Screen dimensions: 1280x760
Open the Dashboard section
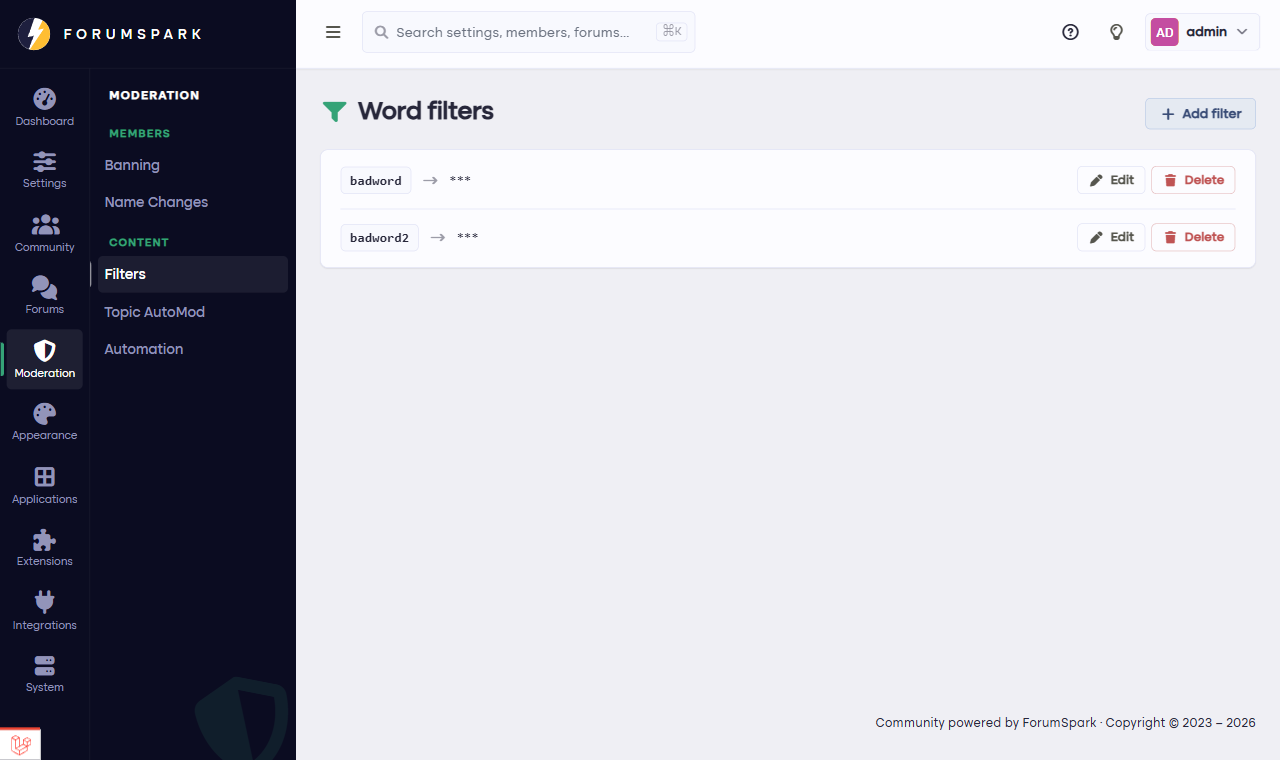coord(45,108)
